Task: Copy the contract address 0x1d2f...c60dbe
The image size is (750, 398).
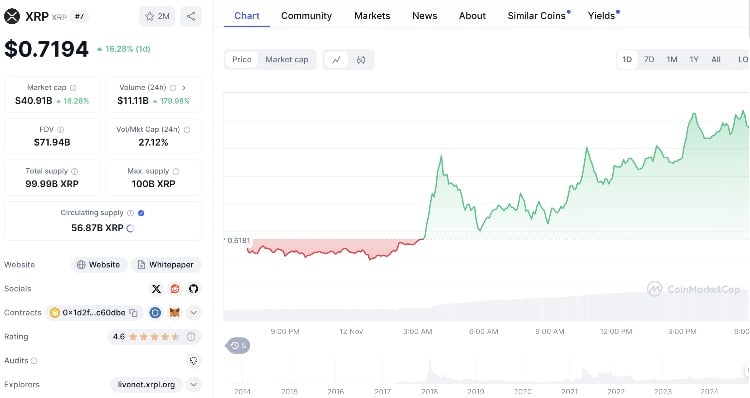Action: coord(133,313)
